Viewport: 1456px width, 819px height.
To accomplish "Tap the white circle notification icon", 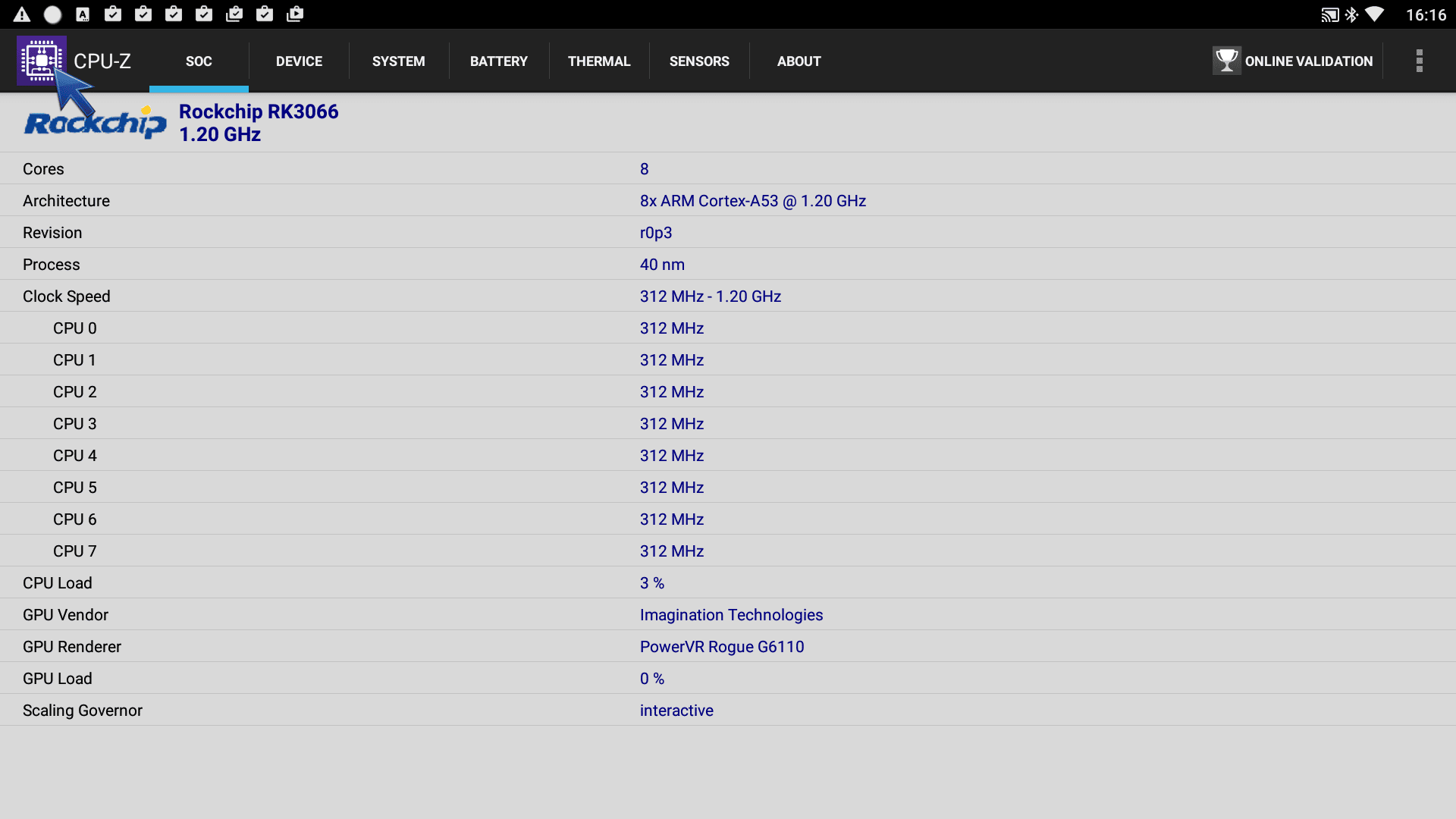I will tap(52, 14).
